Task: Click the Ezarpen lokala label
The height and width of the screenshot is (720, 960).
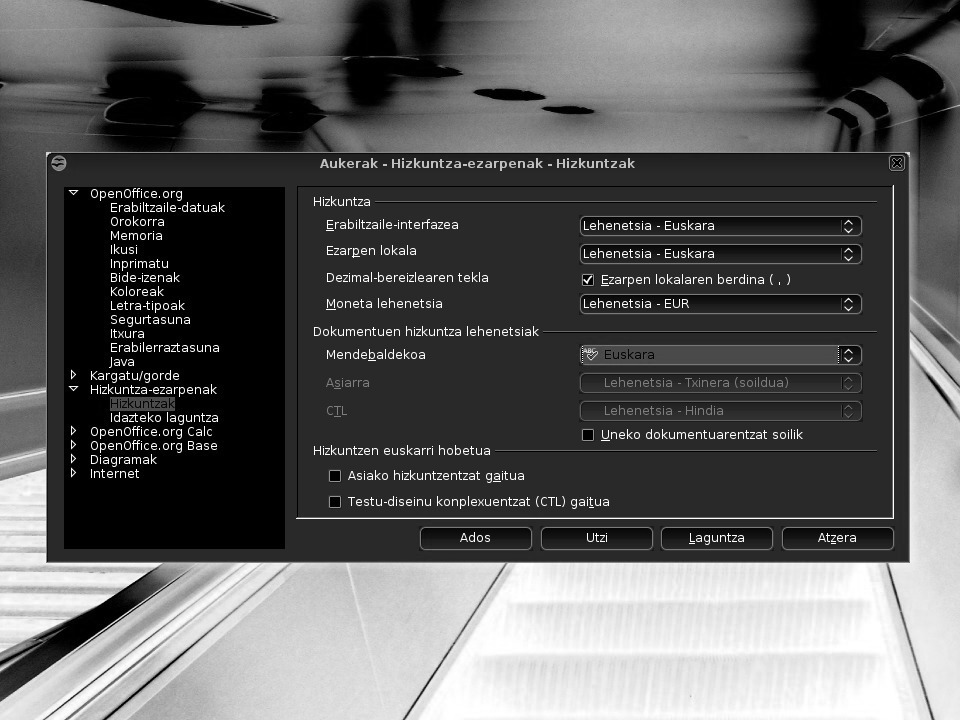Action: [371, 251]
